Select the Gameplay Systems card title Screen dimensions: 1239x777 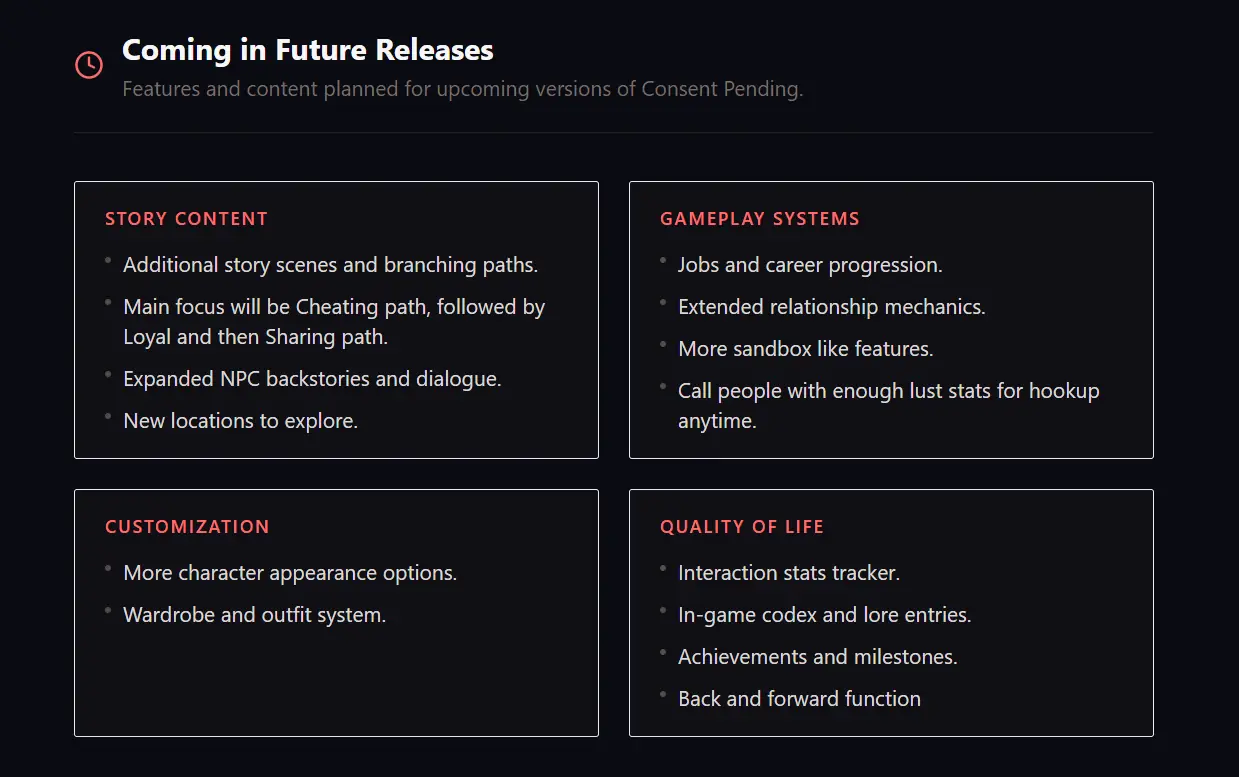click(x=759, y=219)
